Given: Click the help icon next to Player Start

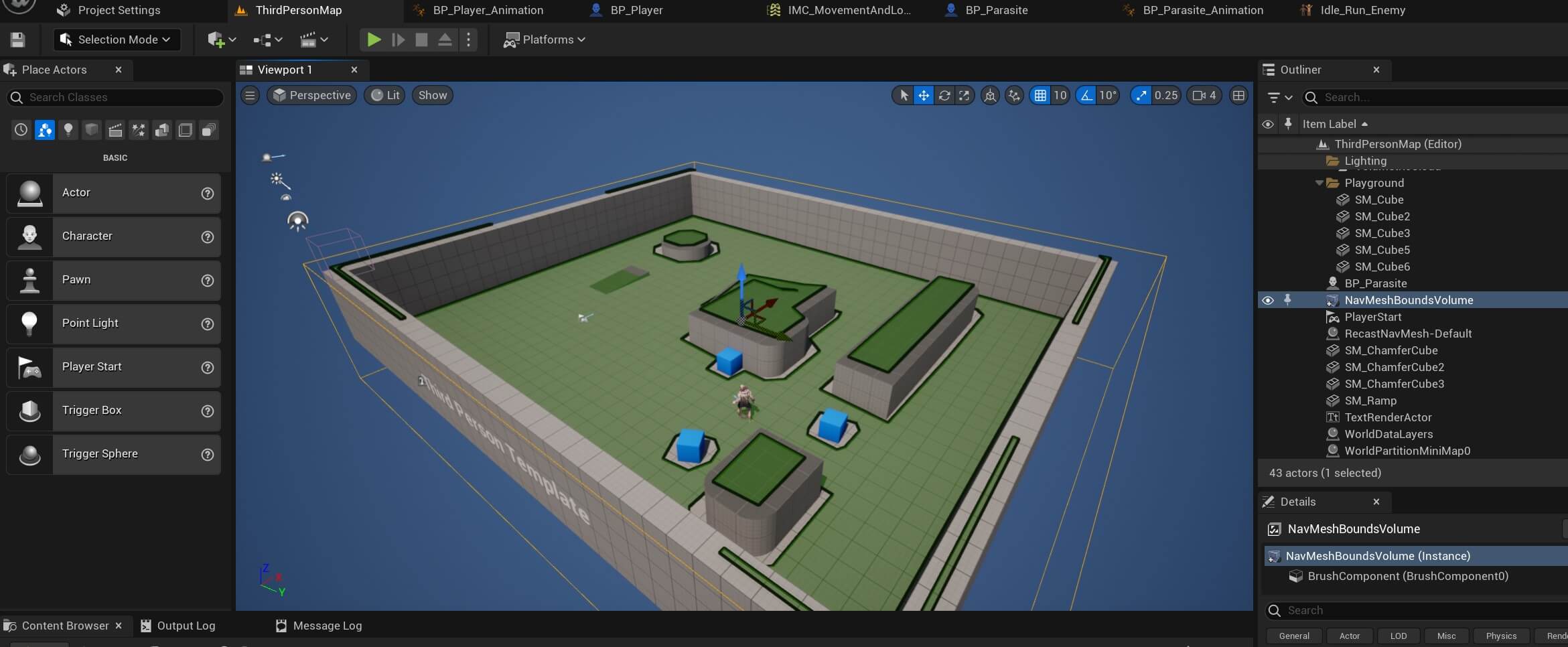Looking at the screenshot, I should click(x=208, y=368).
